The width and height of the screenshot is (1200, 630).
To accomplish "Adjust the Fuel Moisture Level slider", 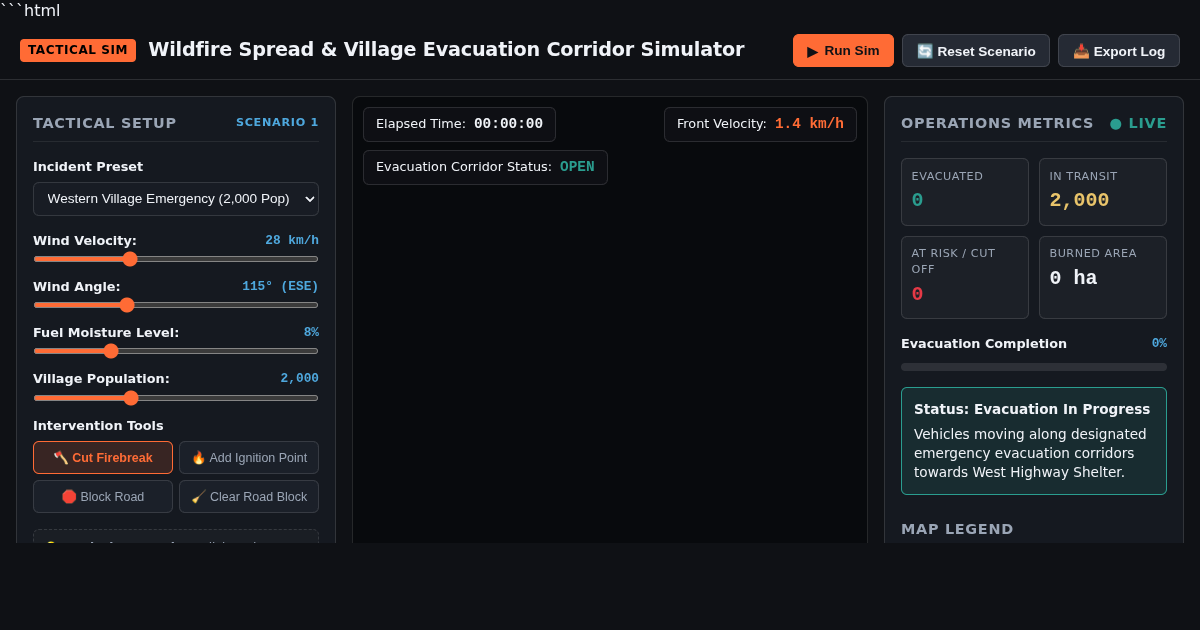I will [x=176, y=351].
